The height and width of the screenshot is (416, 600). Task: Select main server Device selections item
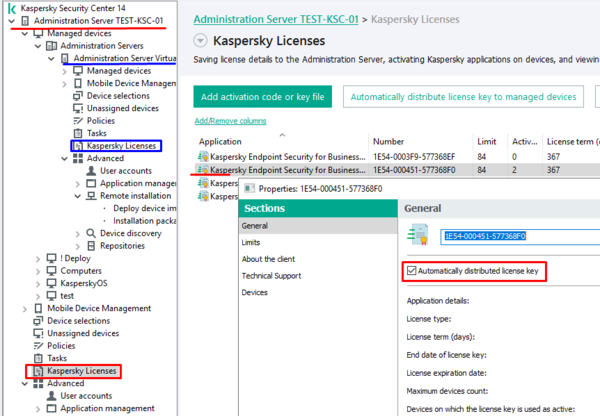pyautogui.click(x=78, y=321)
